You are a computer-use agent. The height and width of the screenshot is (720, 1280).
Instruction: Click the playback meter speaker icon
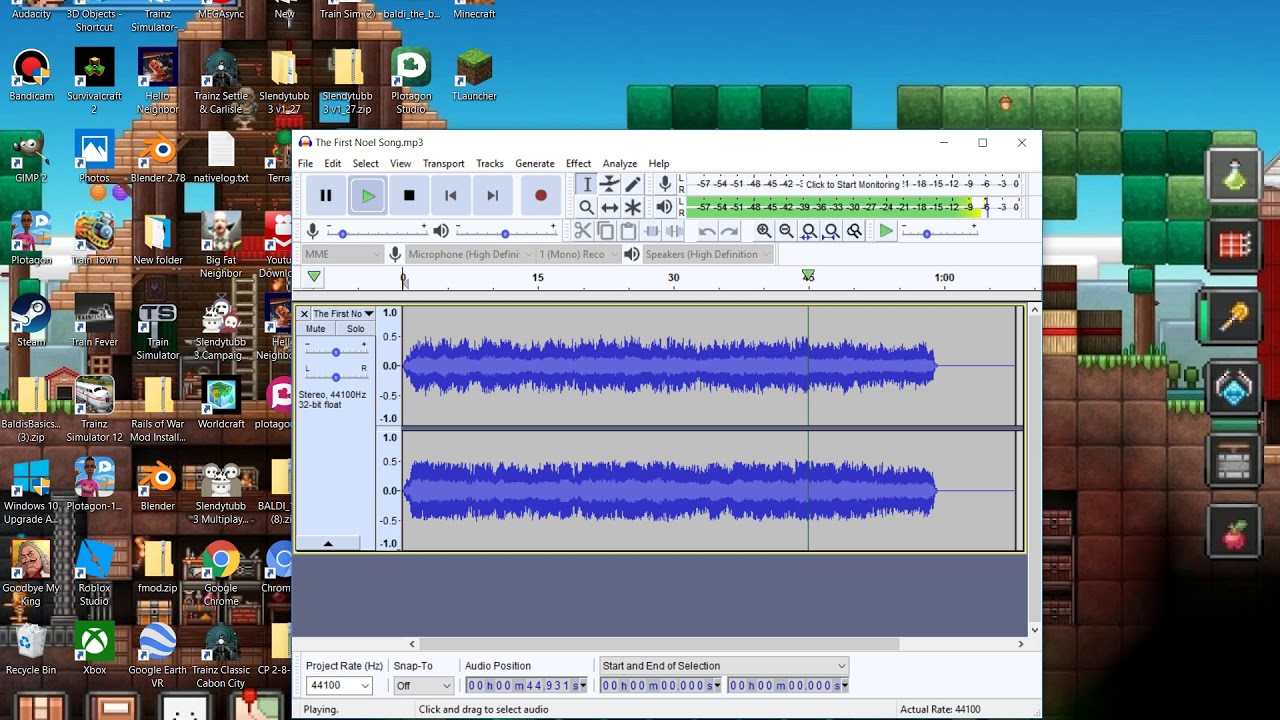tap(664, 207)
